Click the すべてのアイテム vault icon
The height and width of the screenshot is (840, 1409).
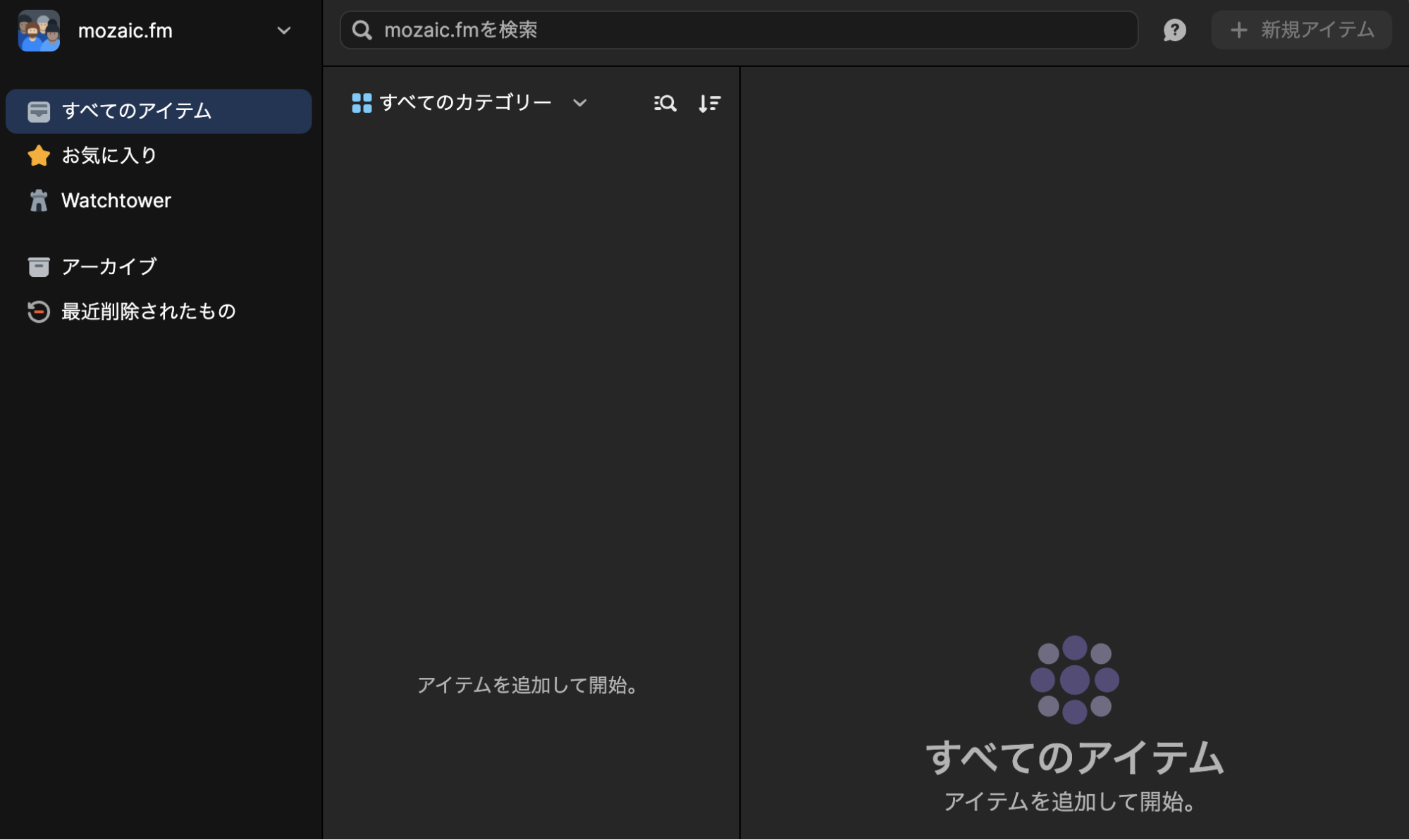(39, 111)
